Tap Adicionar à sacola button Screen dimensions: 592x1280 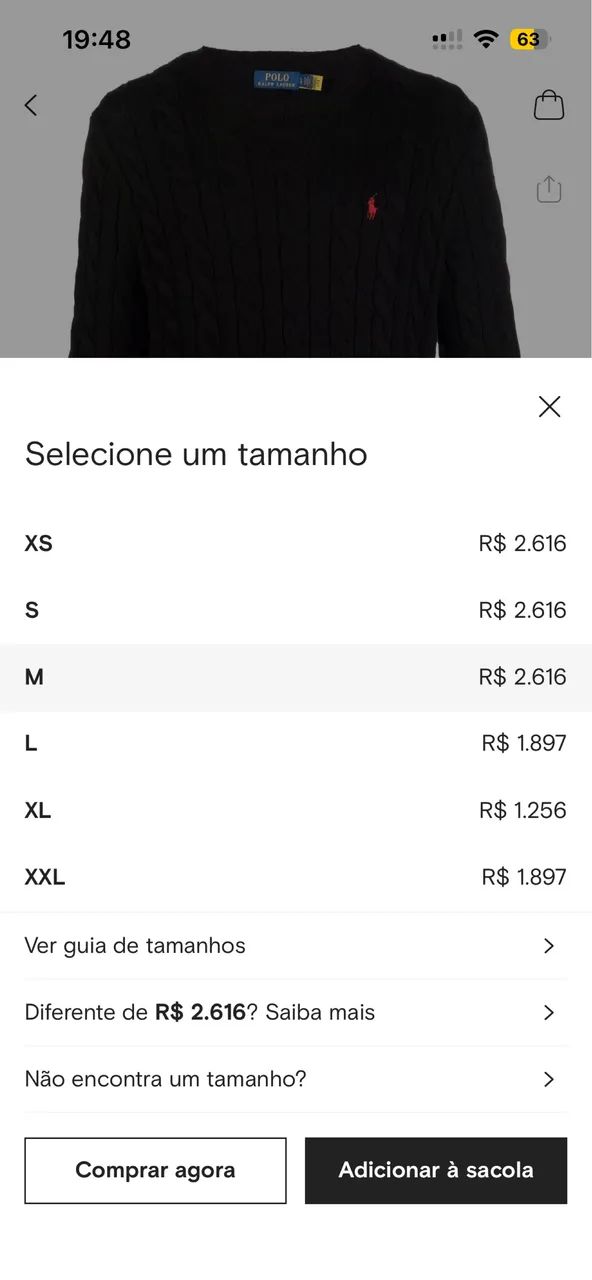[x=436, y=1170]
